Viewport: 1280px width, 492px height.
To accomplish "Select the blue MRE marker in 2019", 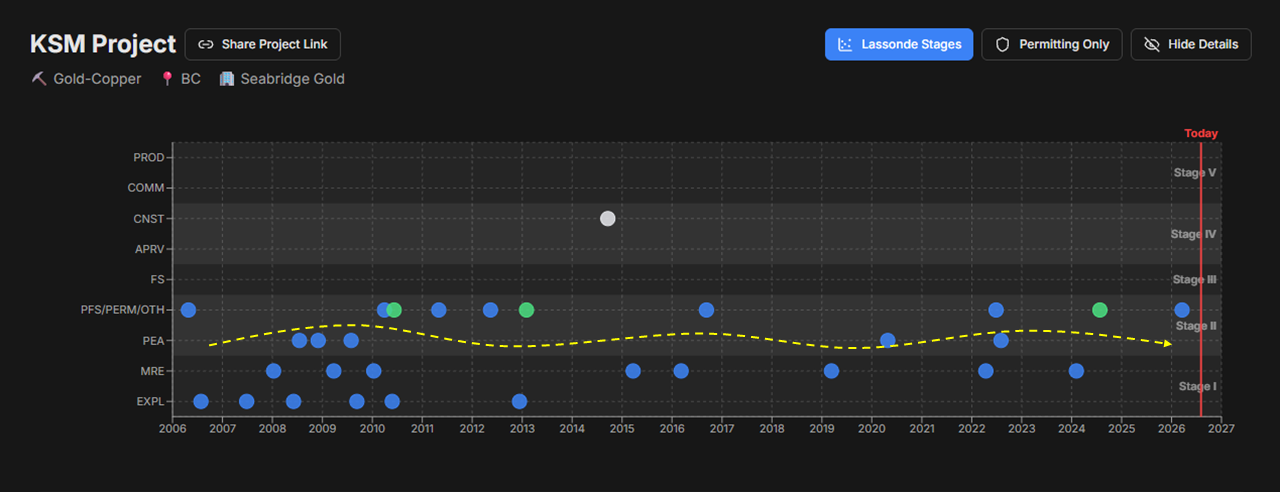I will [x=831, y=371].
